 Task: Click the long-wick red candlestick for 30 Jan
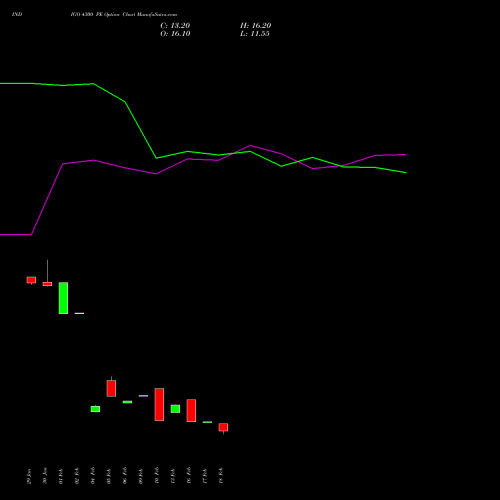47,284
